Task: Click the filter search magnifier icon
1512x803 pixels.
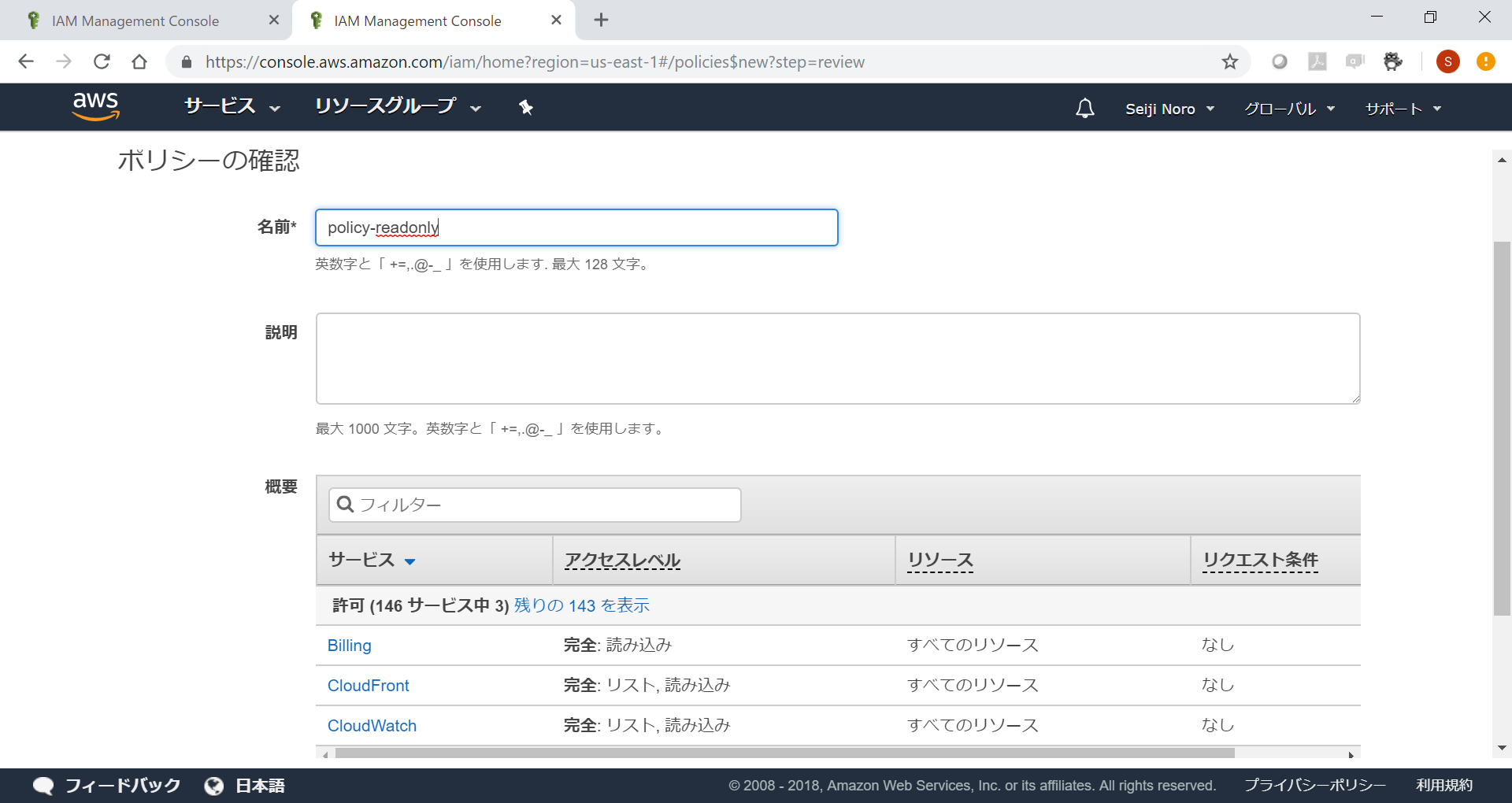Action: [345, 504]
